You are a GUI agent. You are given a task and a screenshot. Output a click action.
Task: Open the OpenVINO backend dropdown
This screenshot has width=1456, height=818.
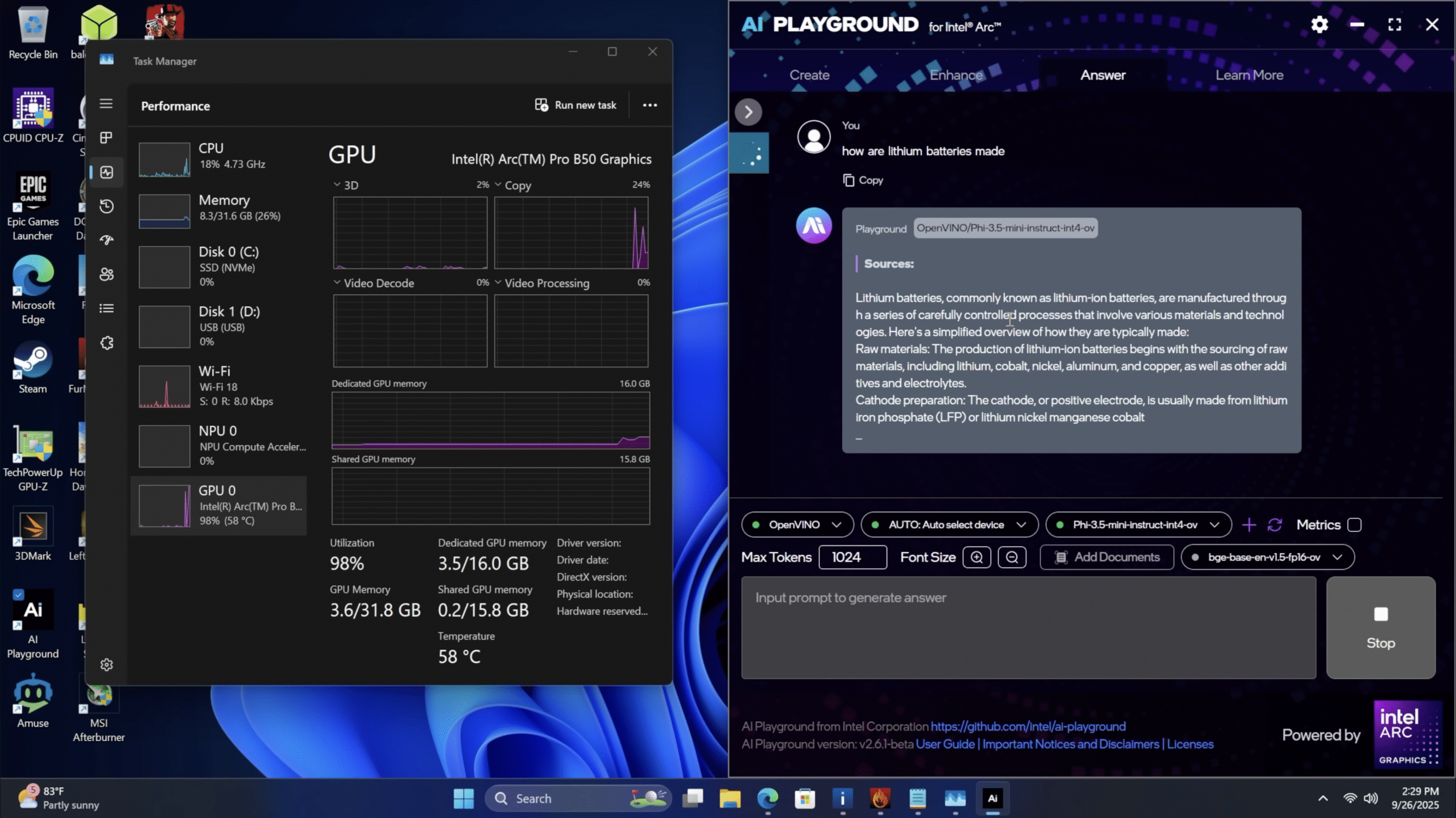pos(797,524)
